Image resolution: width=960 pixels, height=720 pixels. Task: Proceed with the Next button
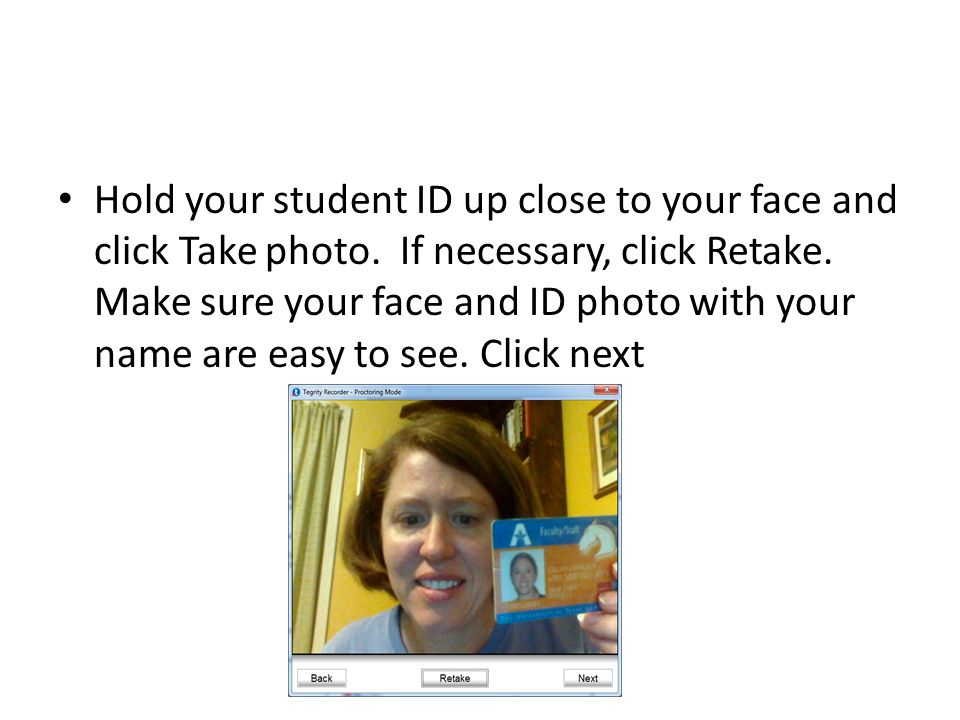coord(588,678)
